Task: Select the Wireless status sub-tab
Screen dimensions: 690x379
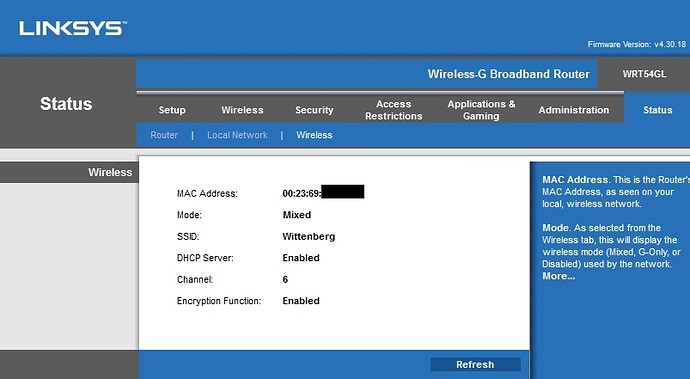Action: point(314,135)
